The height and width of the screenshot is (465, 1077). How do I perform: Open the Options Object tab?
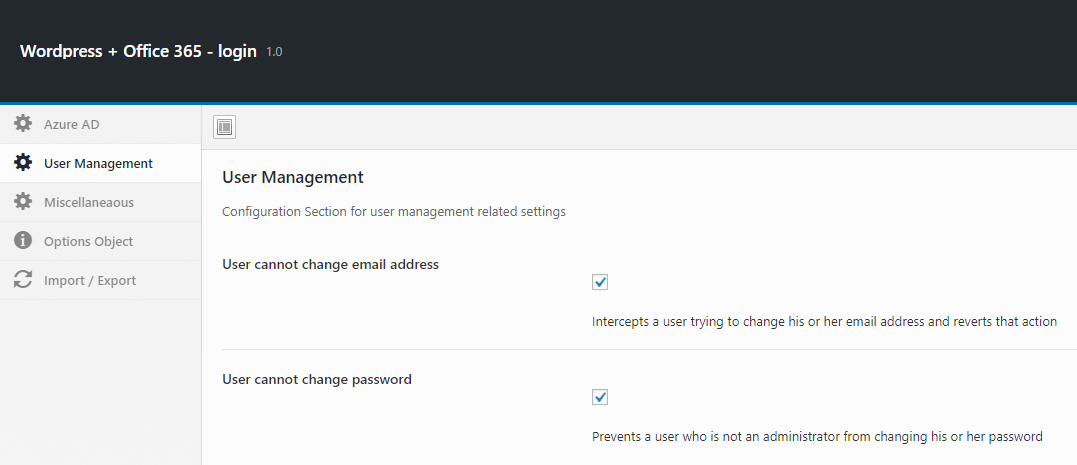pos(100,242)
